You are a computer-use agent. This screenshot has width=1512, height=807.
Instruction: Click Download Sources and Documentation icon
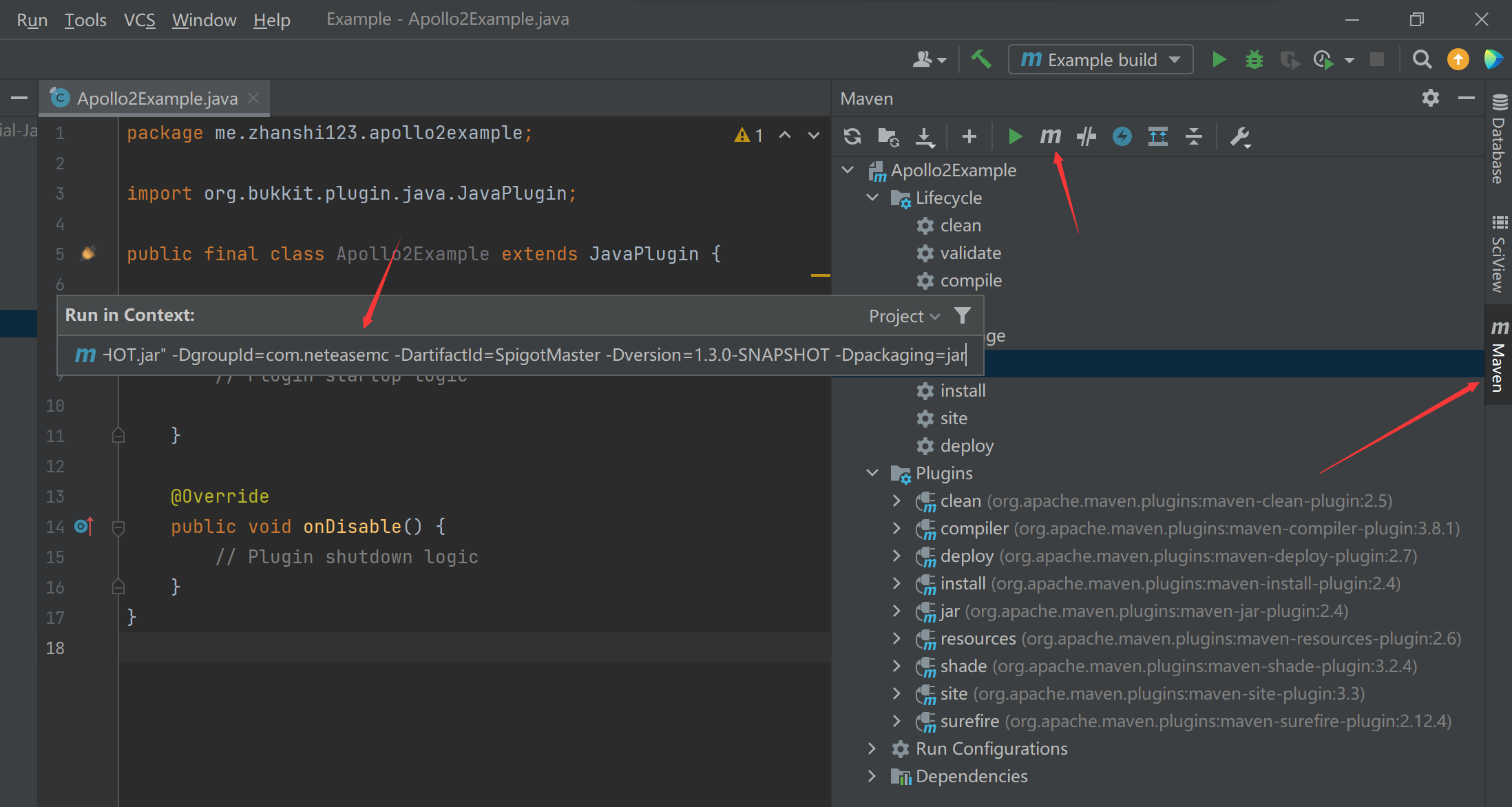[925, 136]
